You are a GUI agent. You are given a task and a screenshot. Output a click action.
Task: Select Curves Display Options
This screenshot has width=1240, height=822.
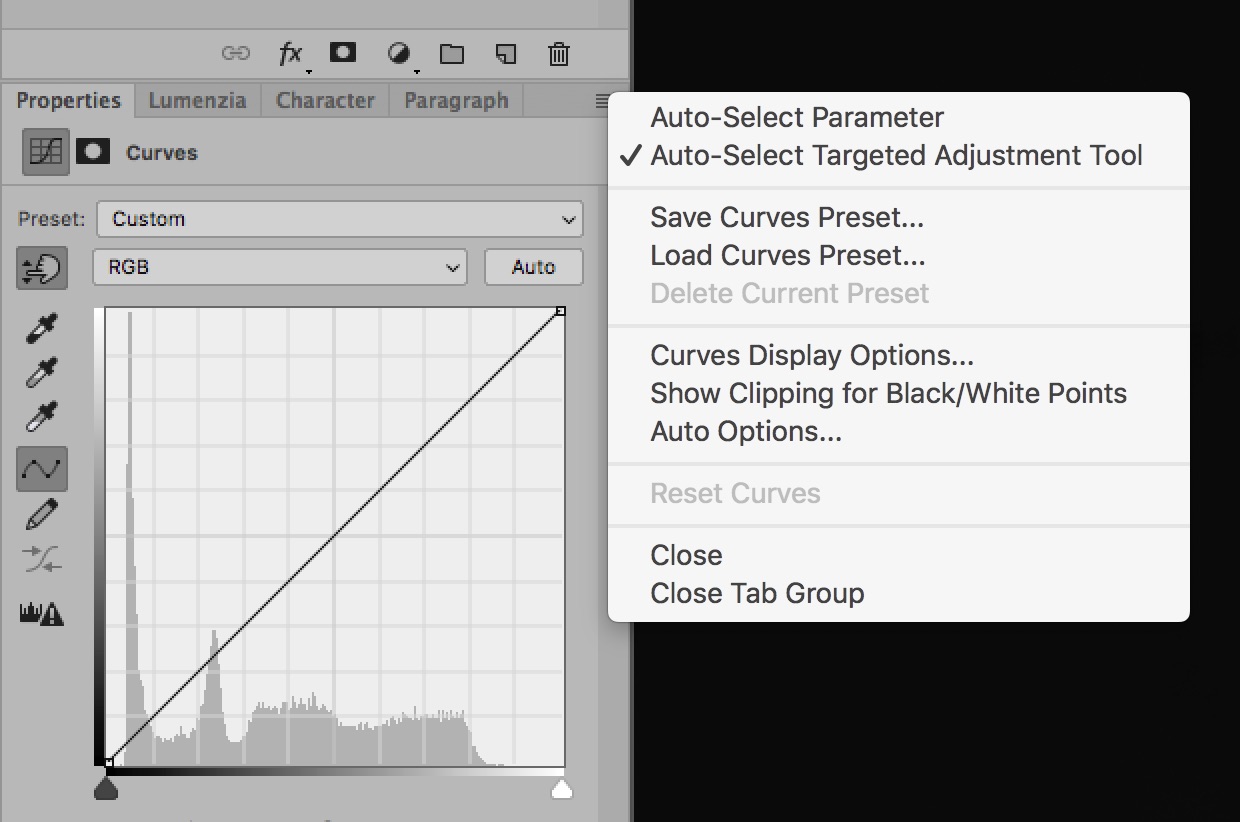[812, 355]
